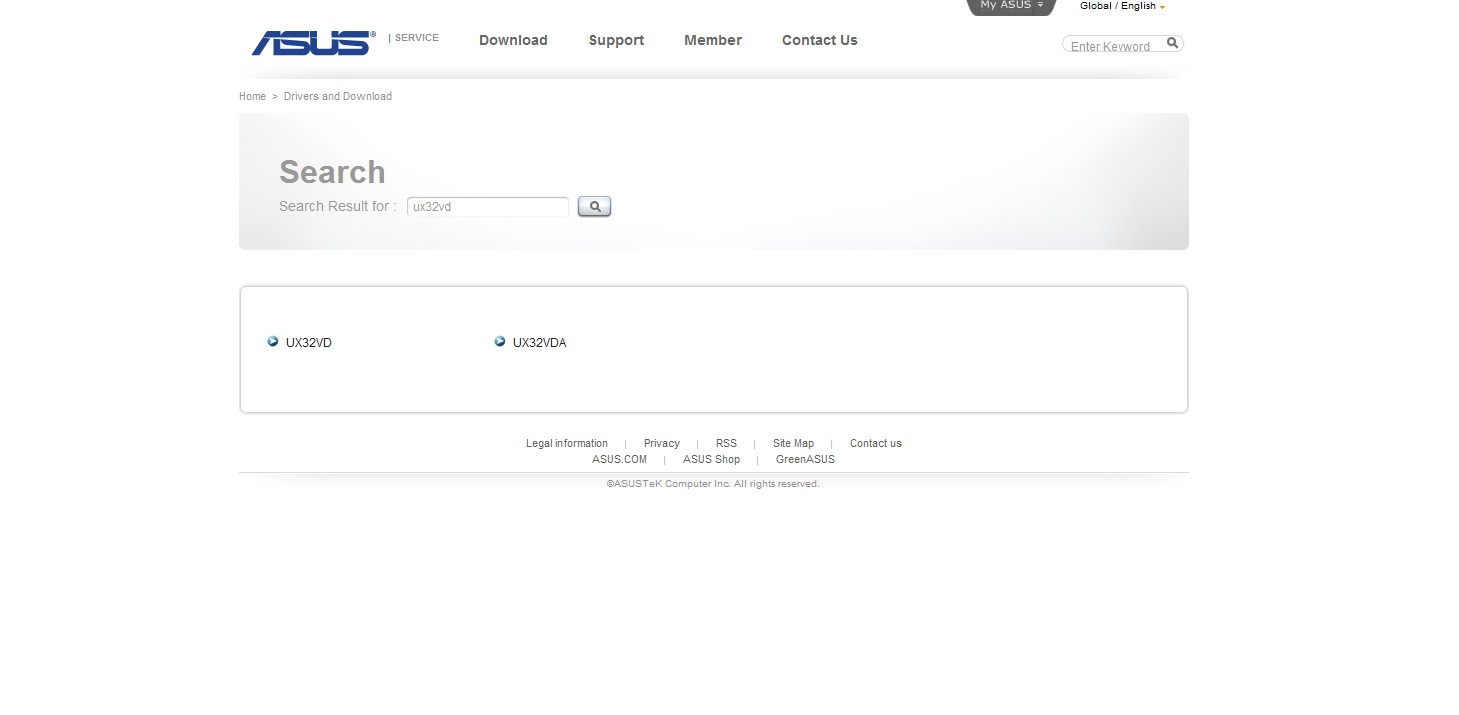Click the blue bullet icon beside UX32VD
The width and height of the screenshot is (1459, 715).
[x=273, y=342]
